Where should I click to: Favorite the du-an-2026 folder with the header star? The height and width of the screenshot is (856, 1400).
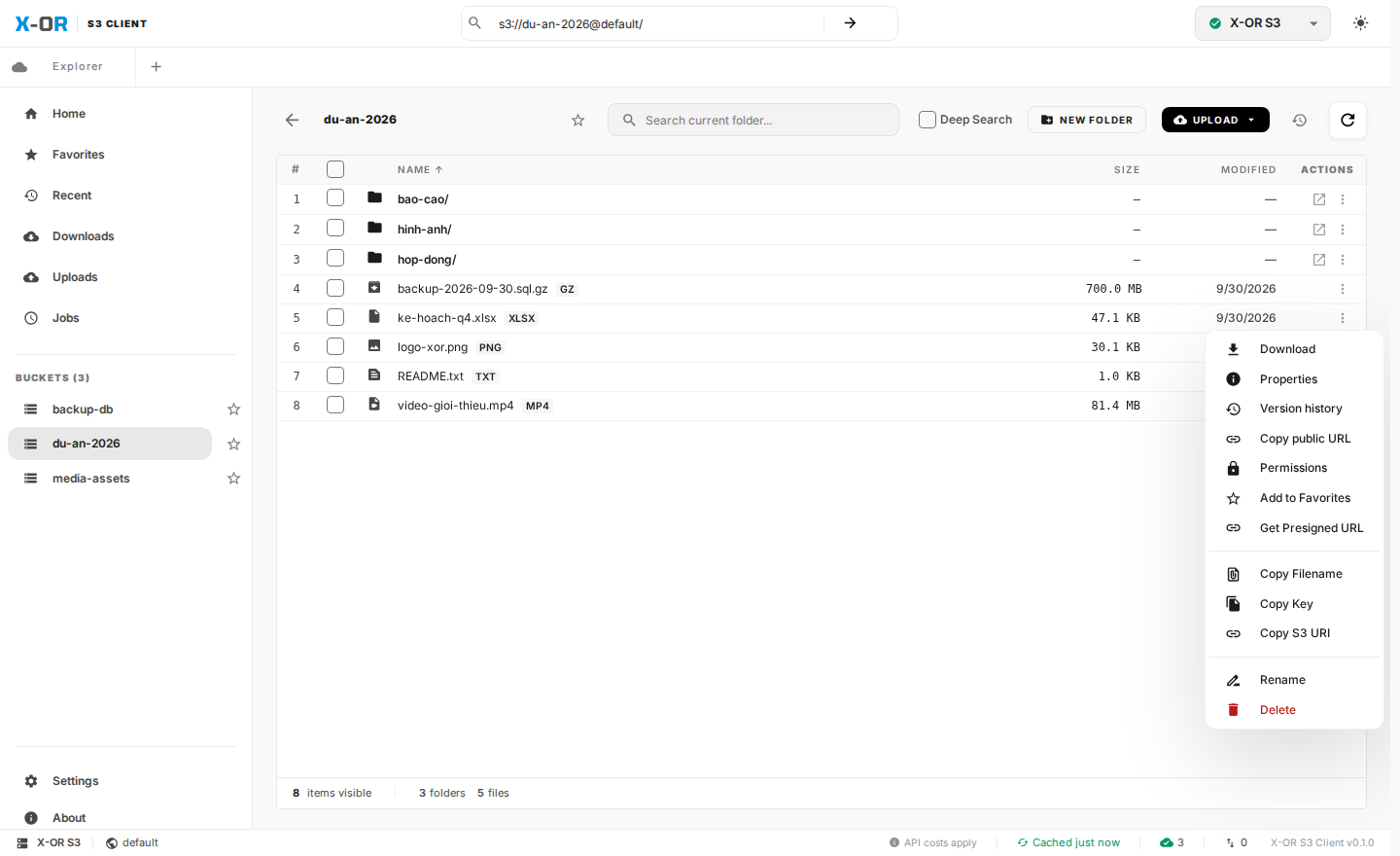click(577, 120)
